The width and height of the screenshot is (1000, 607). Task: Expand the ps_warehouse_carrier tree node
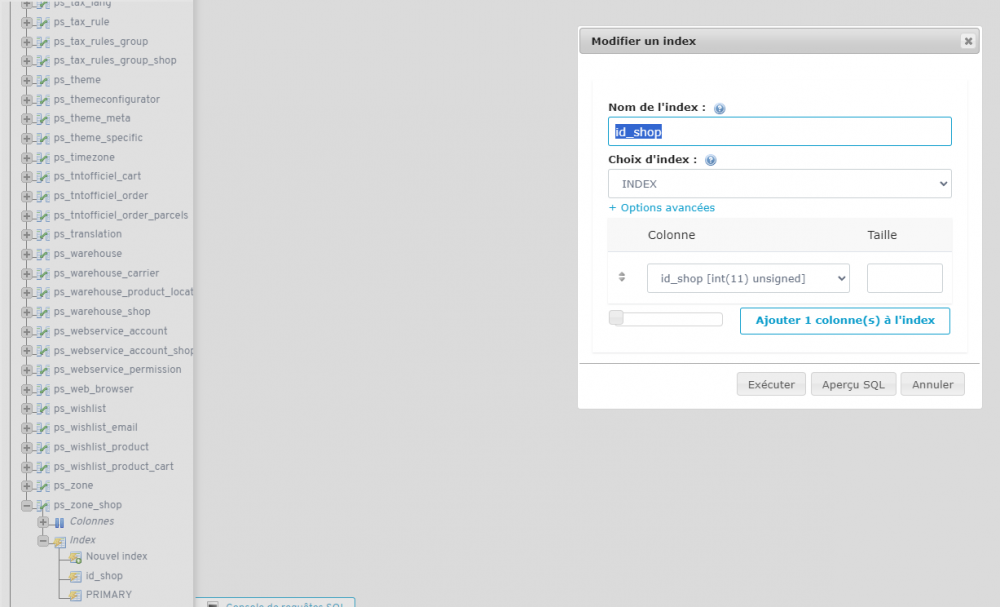click(27, 274)
